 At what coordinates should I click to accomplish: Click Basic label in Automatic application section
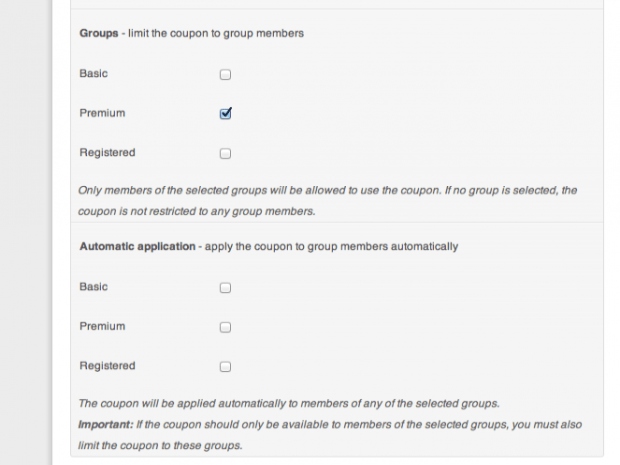pos(94,287)
